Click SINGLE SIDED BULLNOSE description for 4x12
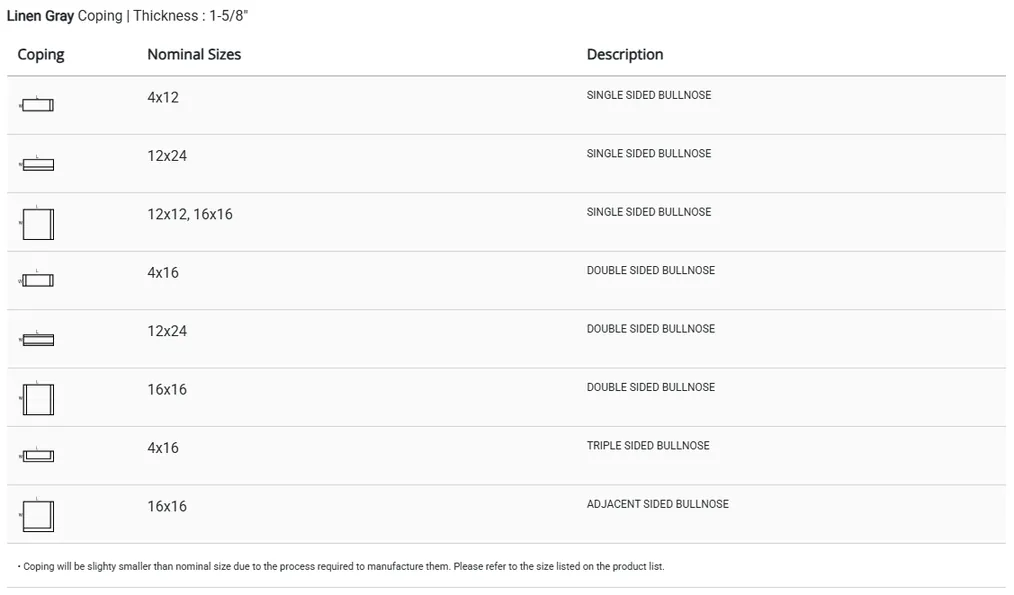Viewport: 1014px width, 595px height. point(649,96)
